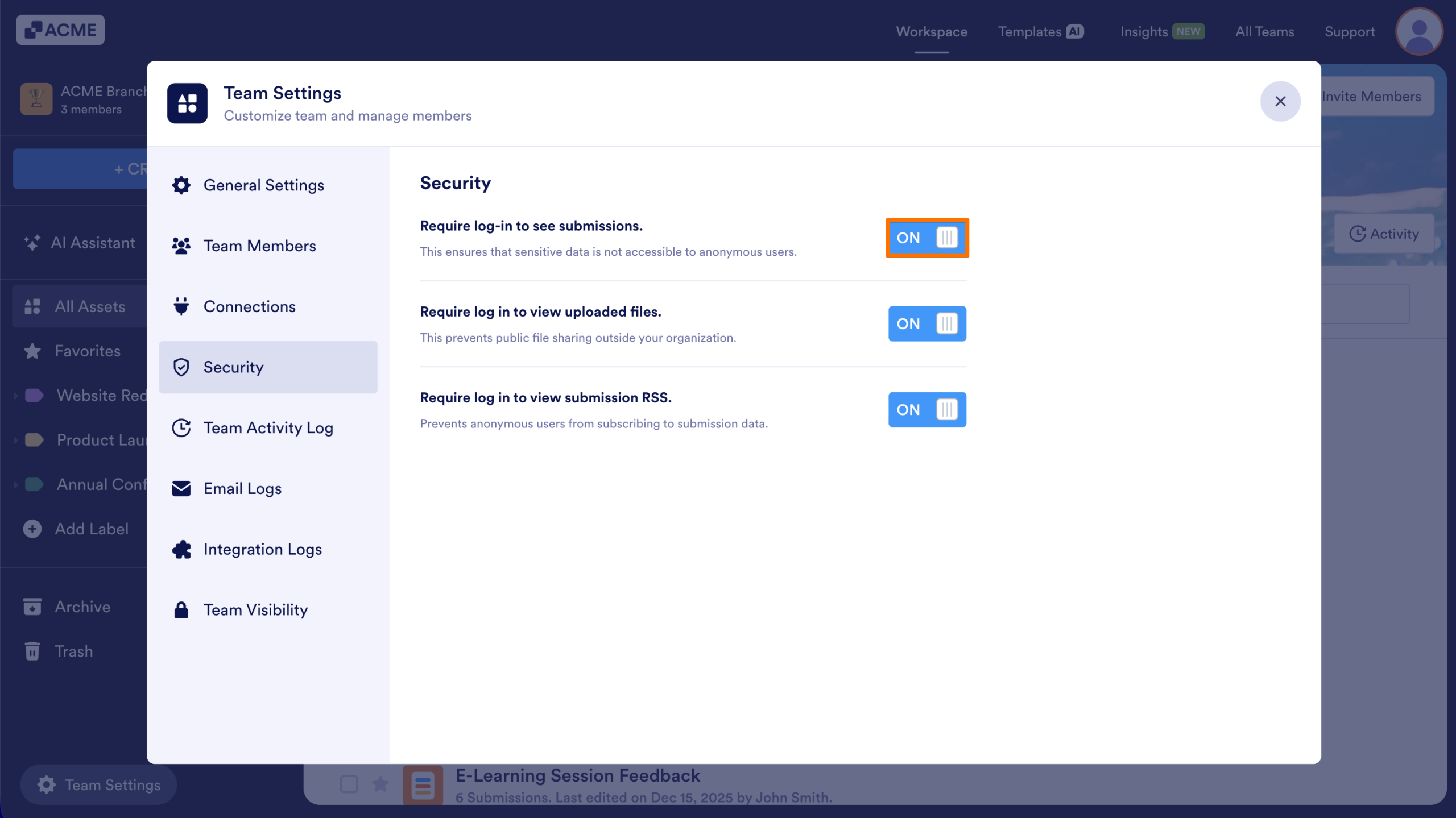Switch to the Workspace tab

tap(932, 32)
